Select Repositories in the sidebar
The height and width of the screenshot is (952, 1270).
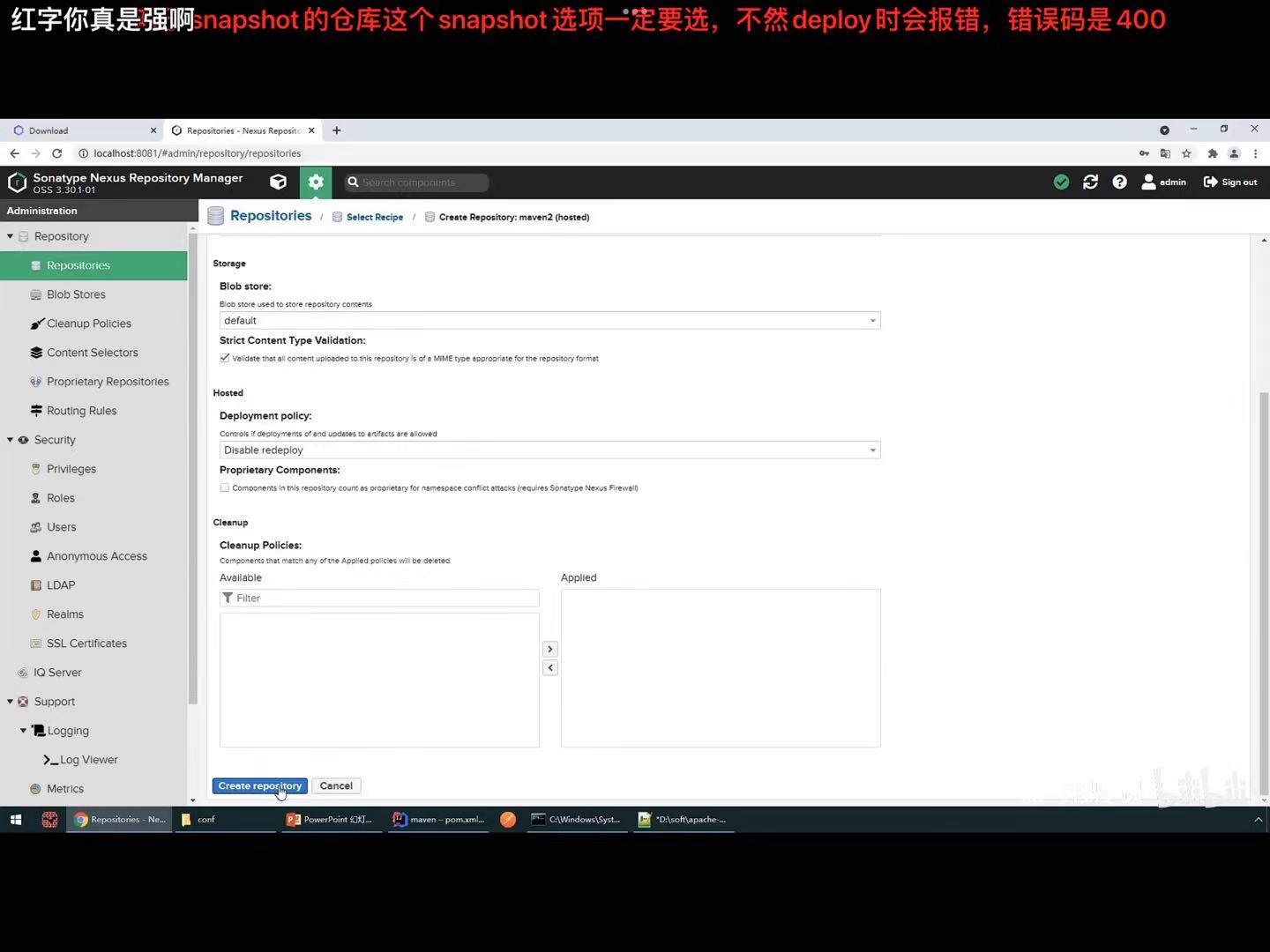tap(93, 265)
